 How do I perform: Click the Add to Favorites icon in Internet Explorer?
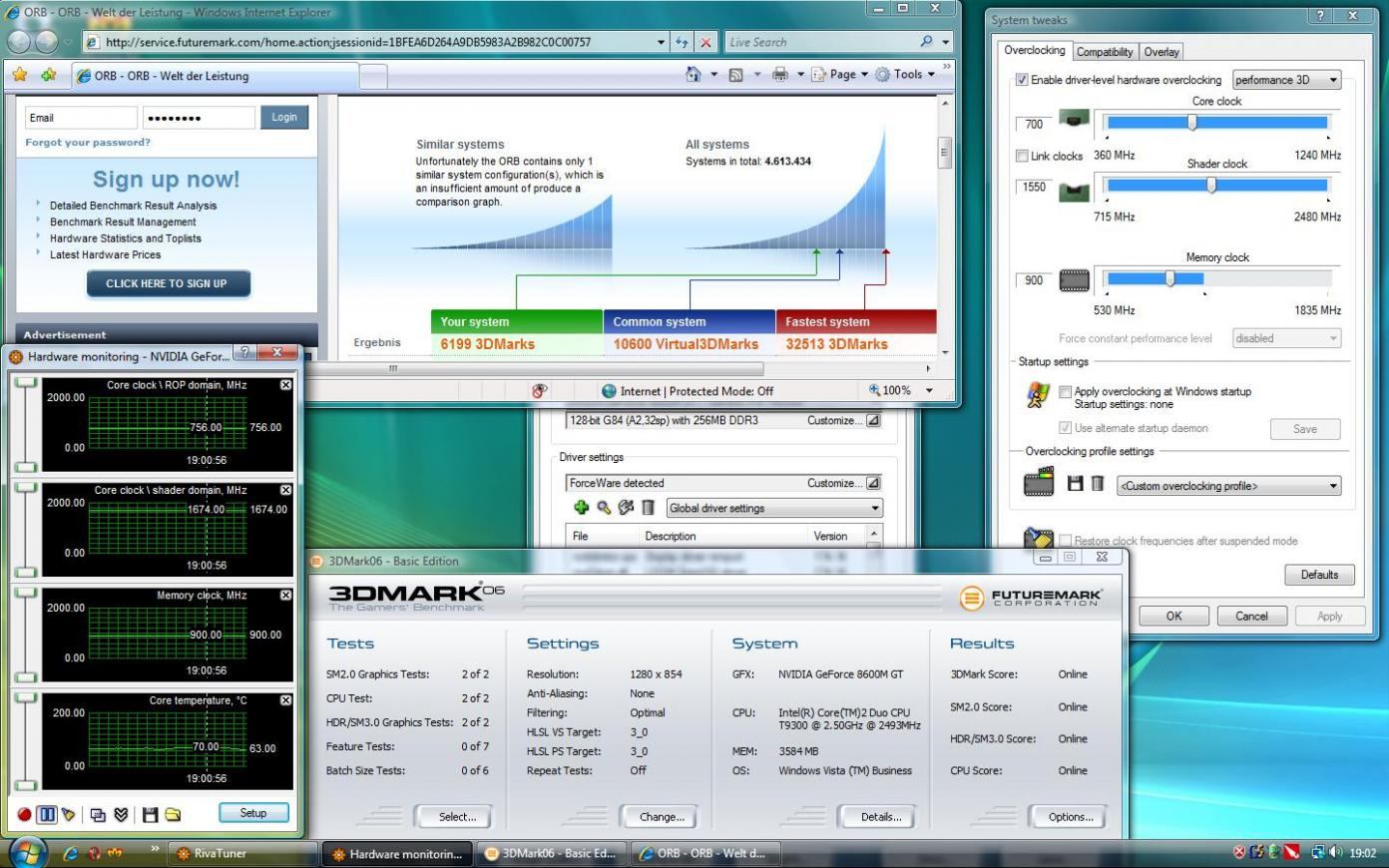coord(49,75)
